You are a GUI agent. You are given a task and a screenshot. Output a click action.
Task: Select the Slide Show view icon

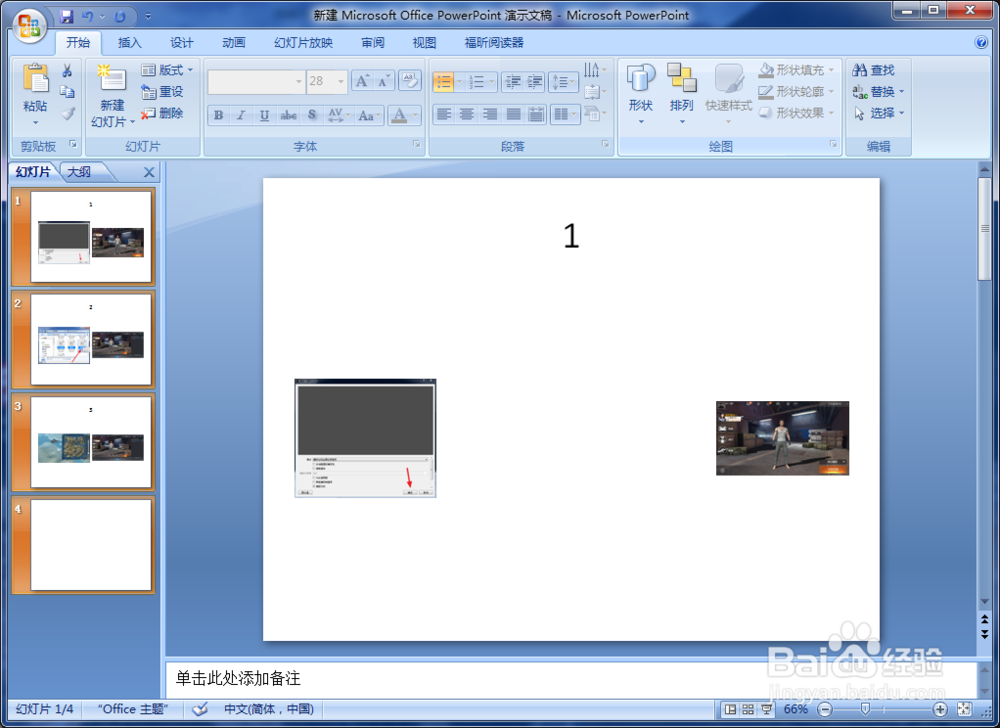tap(767, 709)
